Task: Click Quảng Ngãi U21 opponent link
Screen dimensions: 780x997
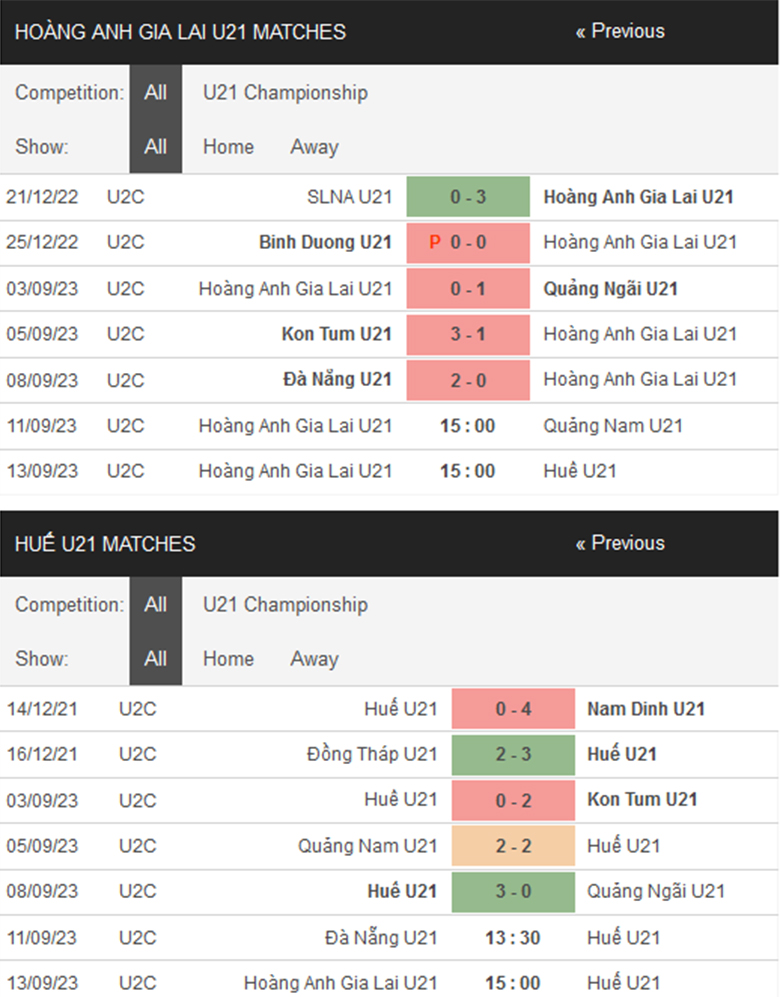Action: tap(608, 288)
